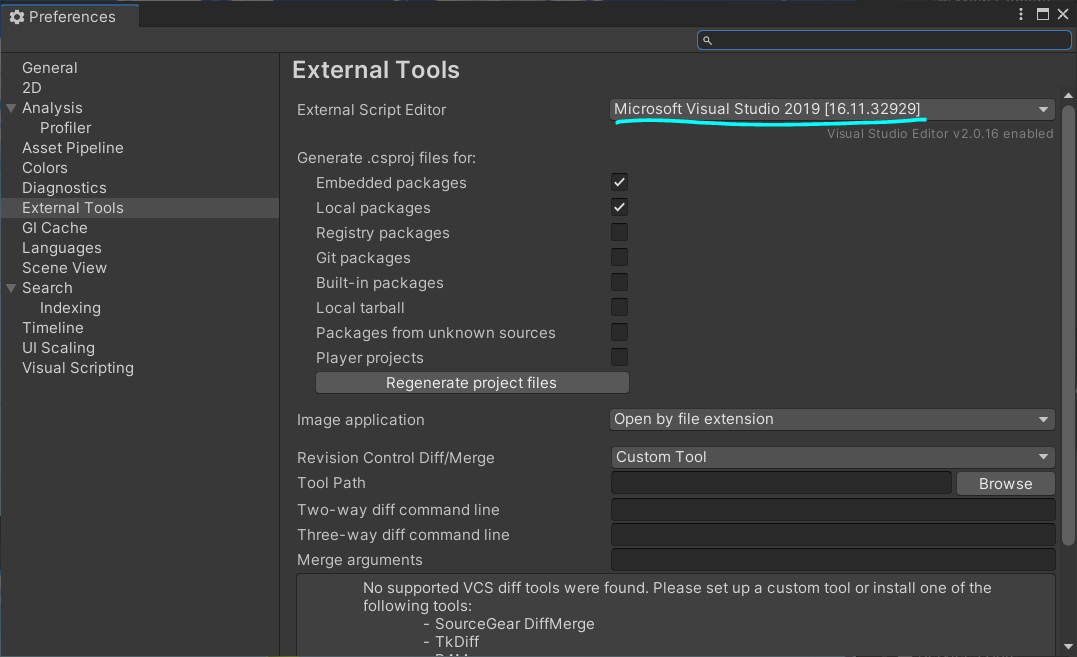Select Diagnostics category
The height and width of the screenshot is (657, 1077).
[x=65, y=187]
